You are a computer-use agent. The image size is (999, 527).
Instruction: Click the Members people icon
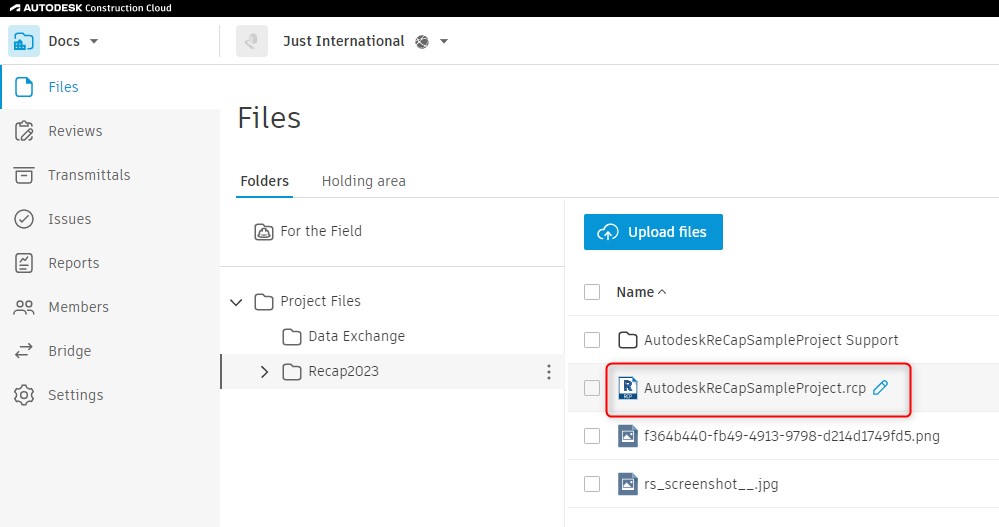point(24,307)
